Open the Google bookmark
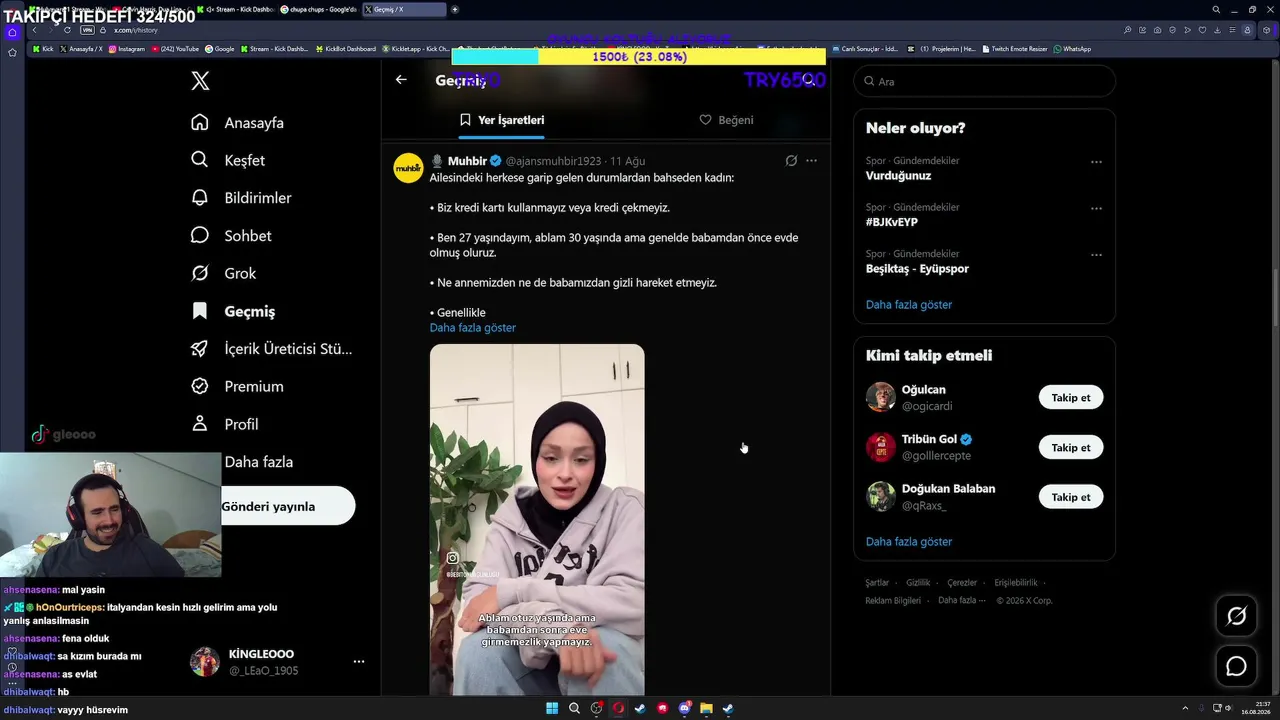Image resolution: width=1280 pixels, height=720 pixels. click(x=219, y=49)
